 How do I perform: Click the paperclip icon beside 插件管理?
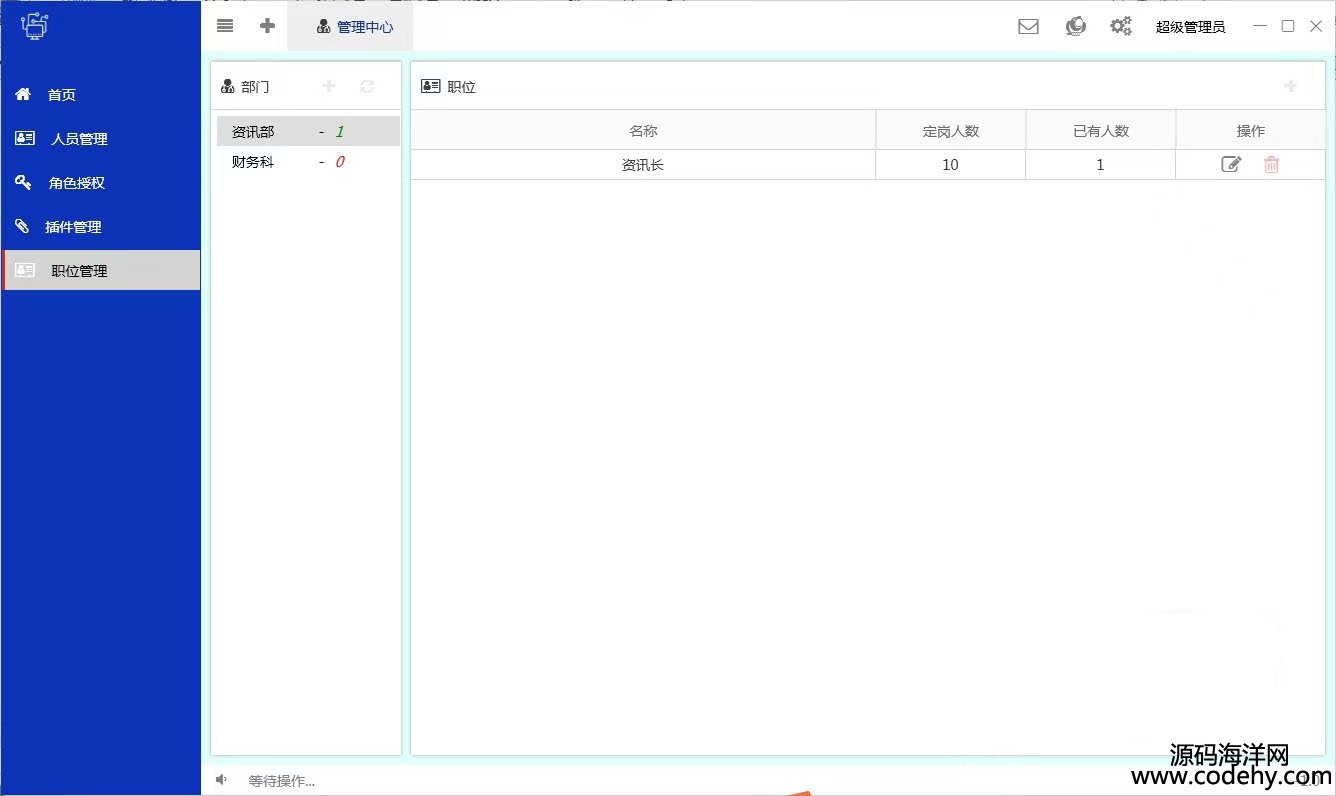(x=22, y=226)
